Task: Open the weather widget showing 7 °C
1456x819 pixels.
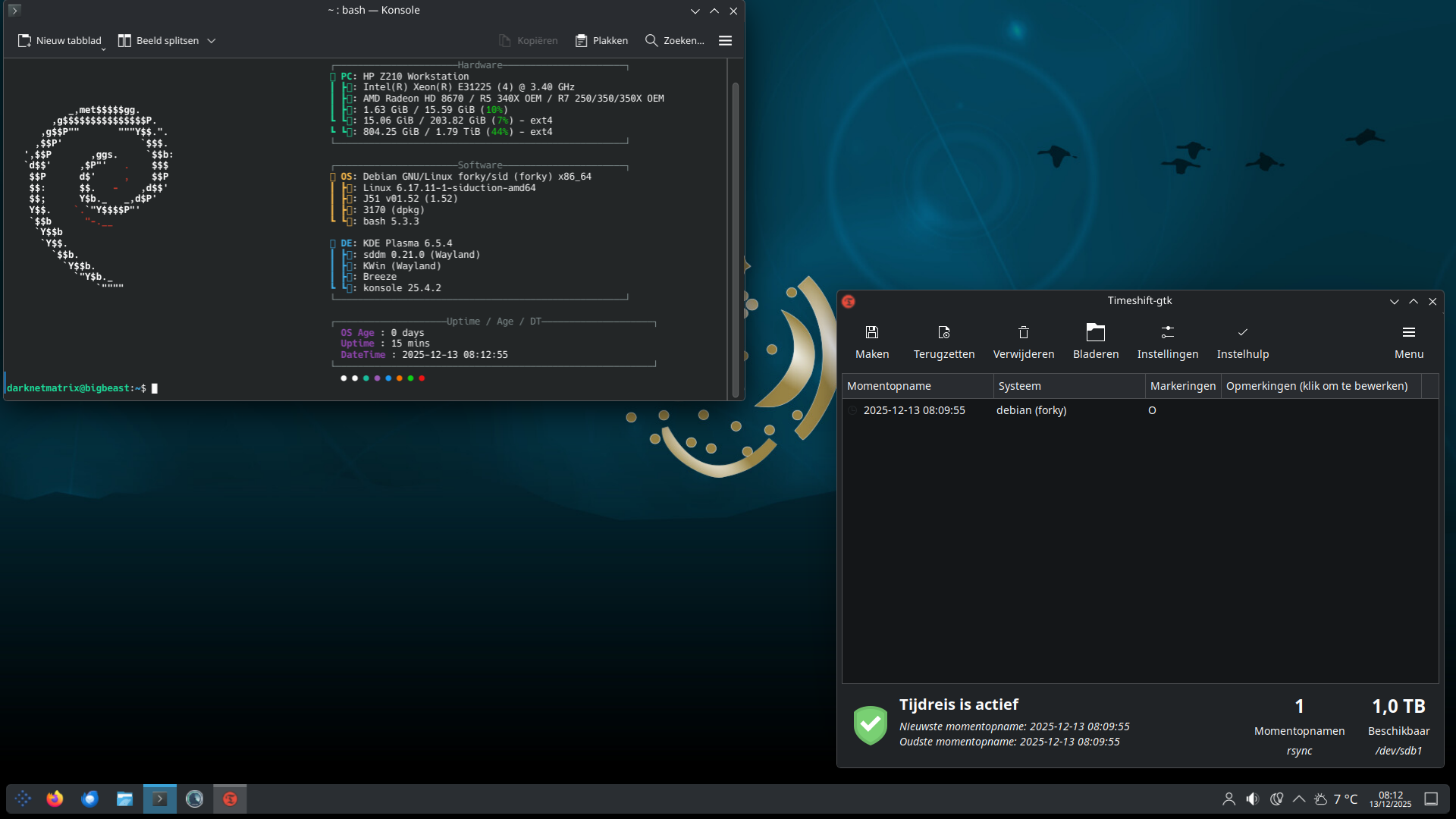Action: (1335, 799)
